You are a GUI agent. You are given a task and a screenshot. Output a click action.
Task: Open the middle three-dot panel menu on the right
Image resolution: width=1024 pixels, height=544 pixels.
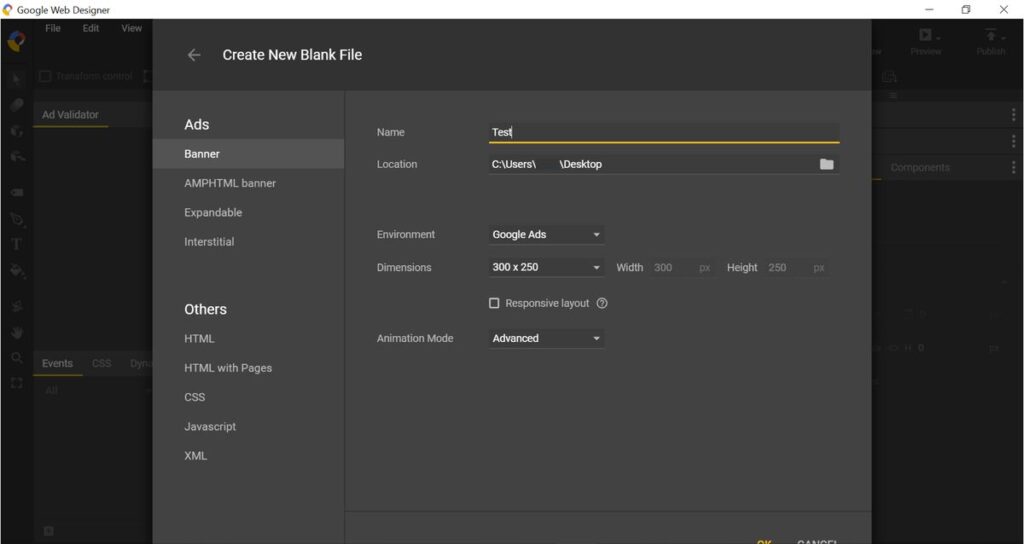[1014, 140]
